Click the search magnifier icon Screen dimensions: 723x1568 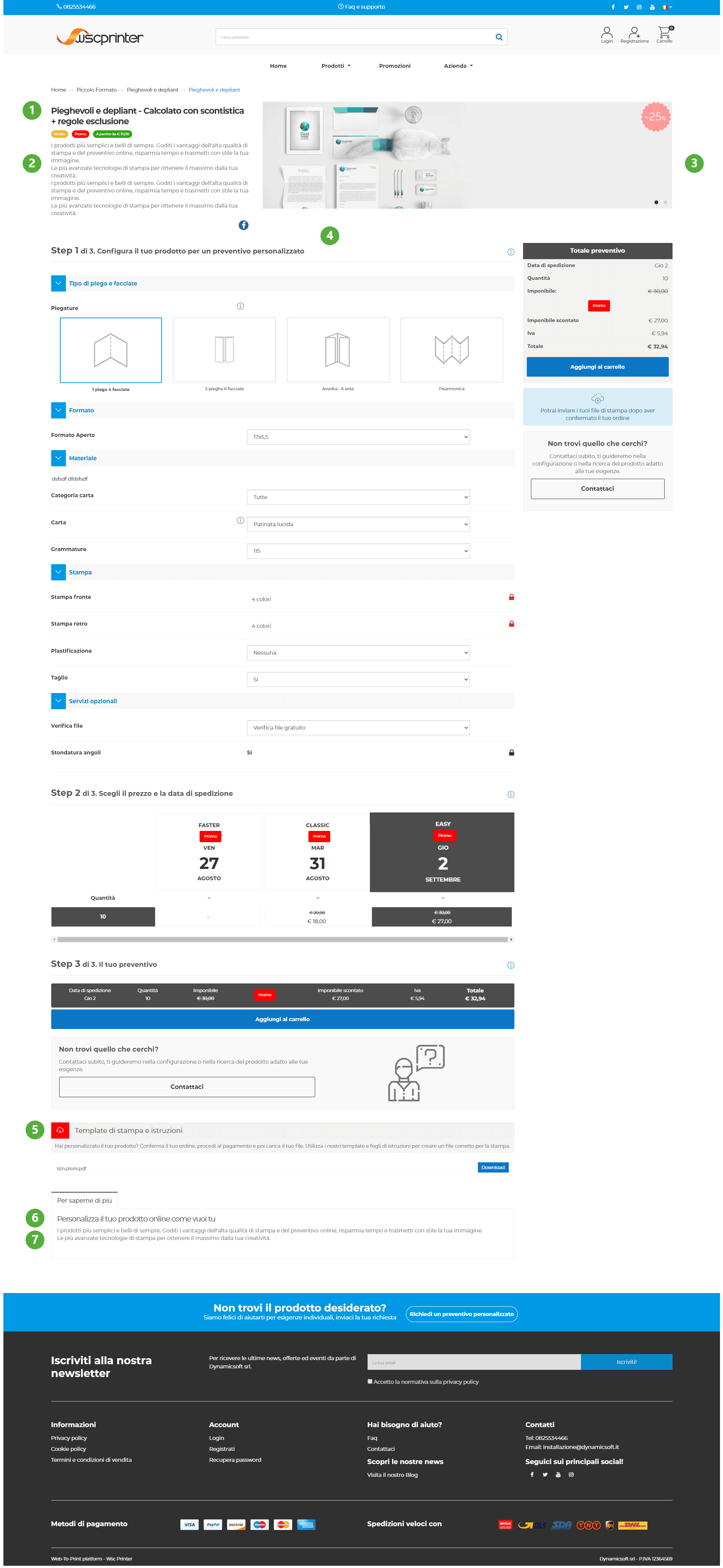[499, 37]
